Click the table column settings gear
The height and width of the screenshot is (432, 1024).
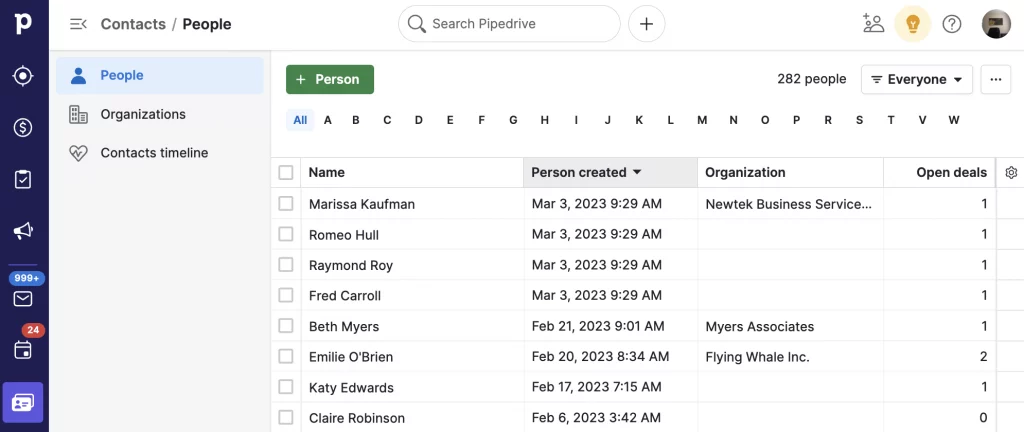[x=1011, y=173]
